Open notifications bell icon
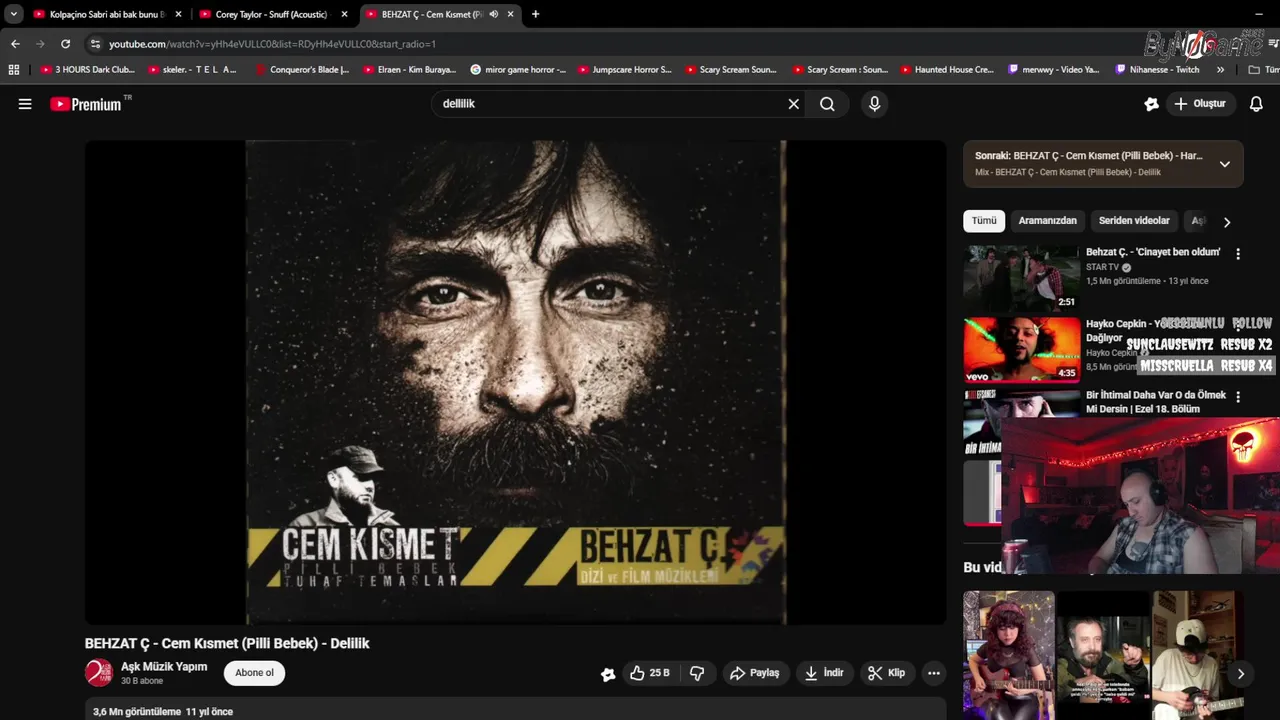Image resolution: width=1280 pixels, height=720 pixels. tap(1256, 104)
